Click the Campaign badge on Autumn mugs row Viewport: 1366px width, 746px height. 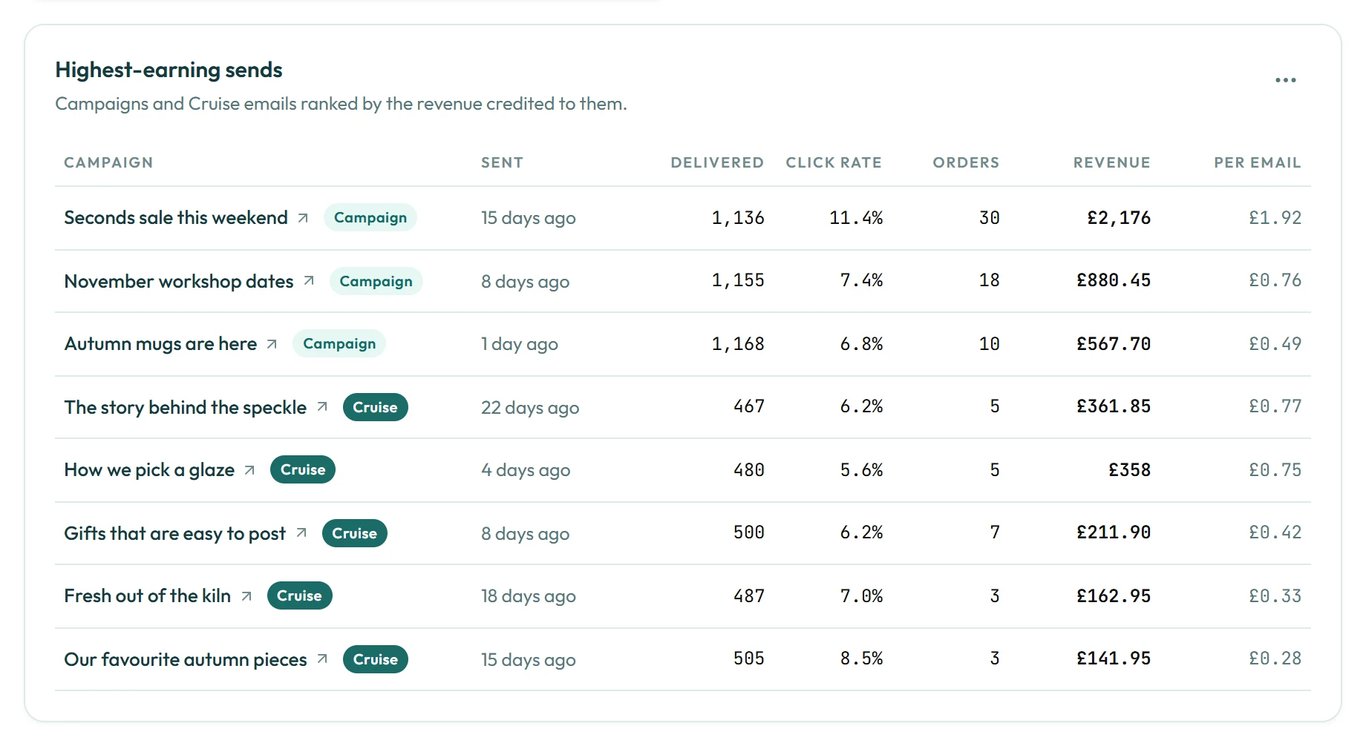click(339, 344)
